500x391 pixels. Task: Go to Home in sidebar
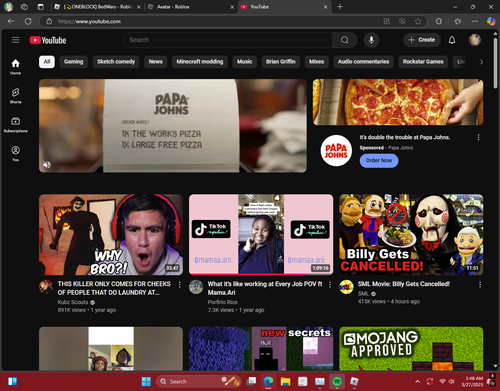[15, 67]
